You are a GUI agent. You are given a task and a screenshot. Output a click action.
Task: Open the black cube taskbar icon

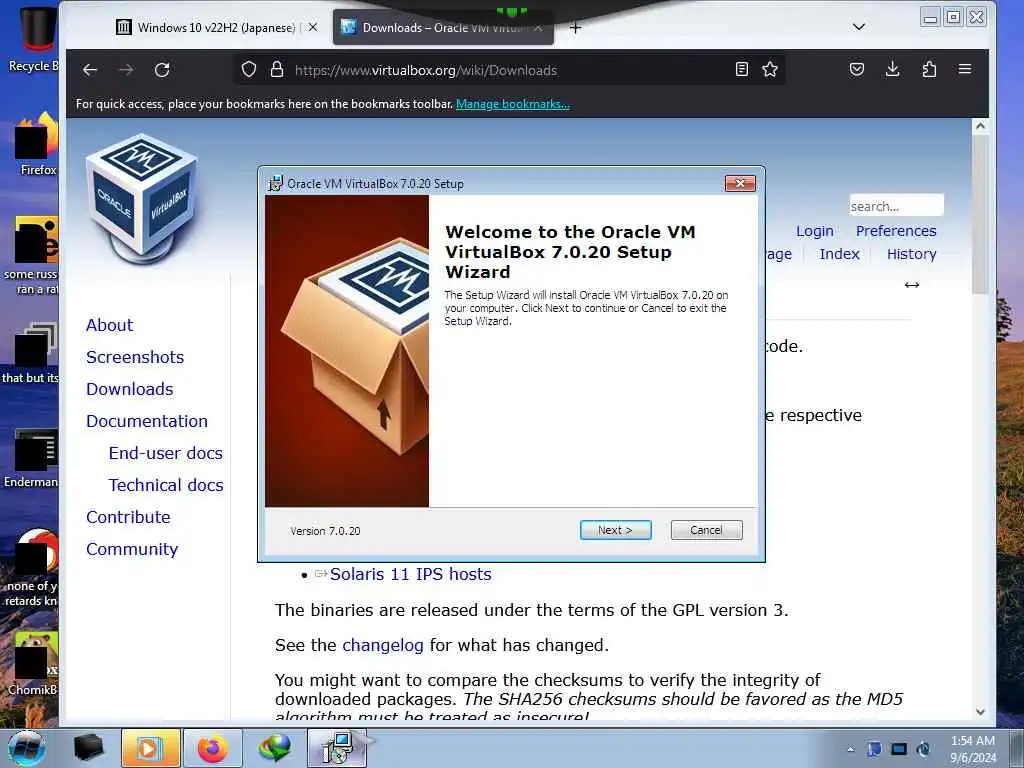coord(89,748)
